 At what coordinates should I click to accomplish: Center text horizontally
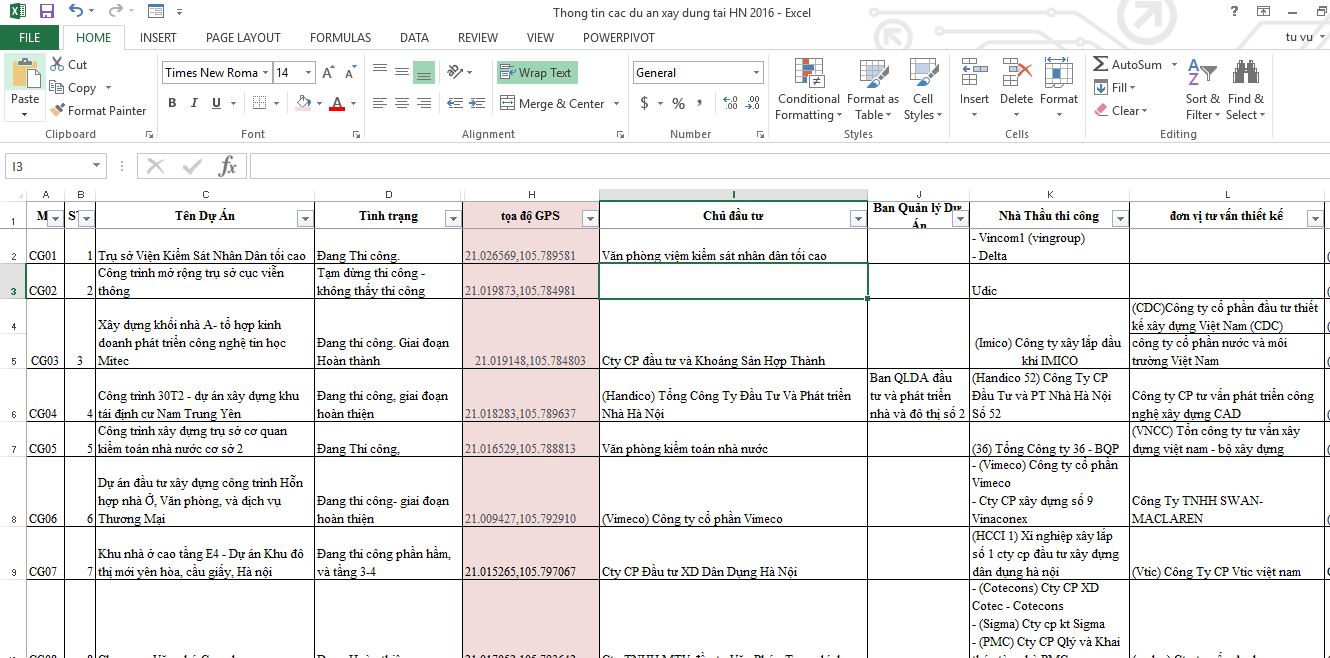401,103
